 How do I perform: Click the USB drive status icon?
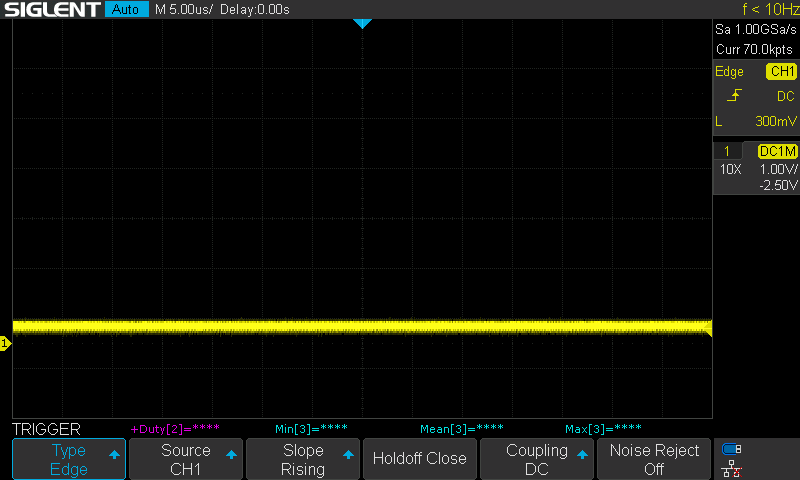coord(732,449)
